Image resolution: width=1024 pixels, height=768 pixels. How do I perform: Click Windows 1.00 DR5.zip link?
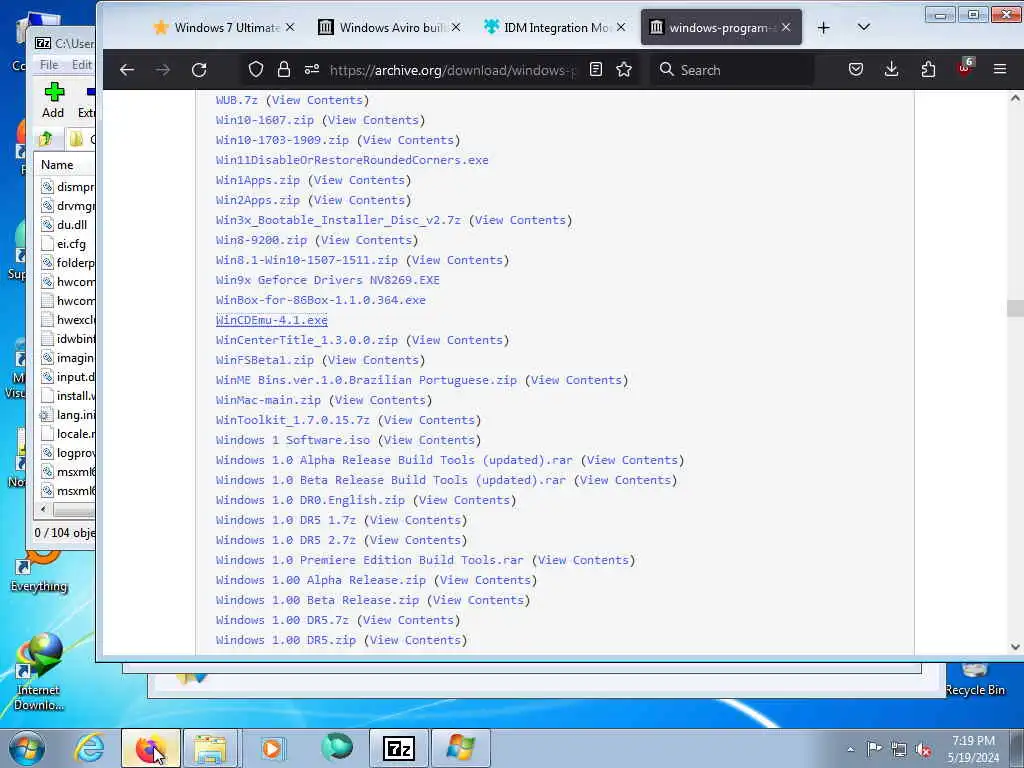click(286, 640)
